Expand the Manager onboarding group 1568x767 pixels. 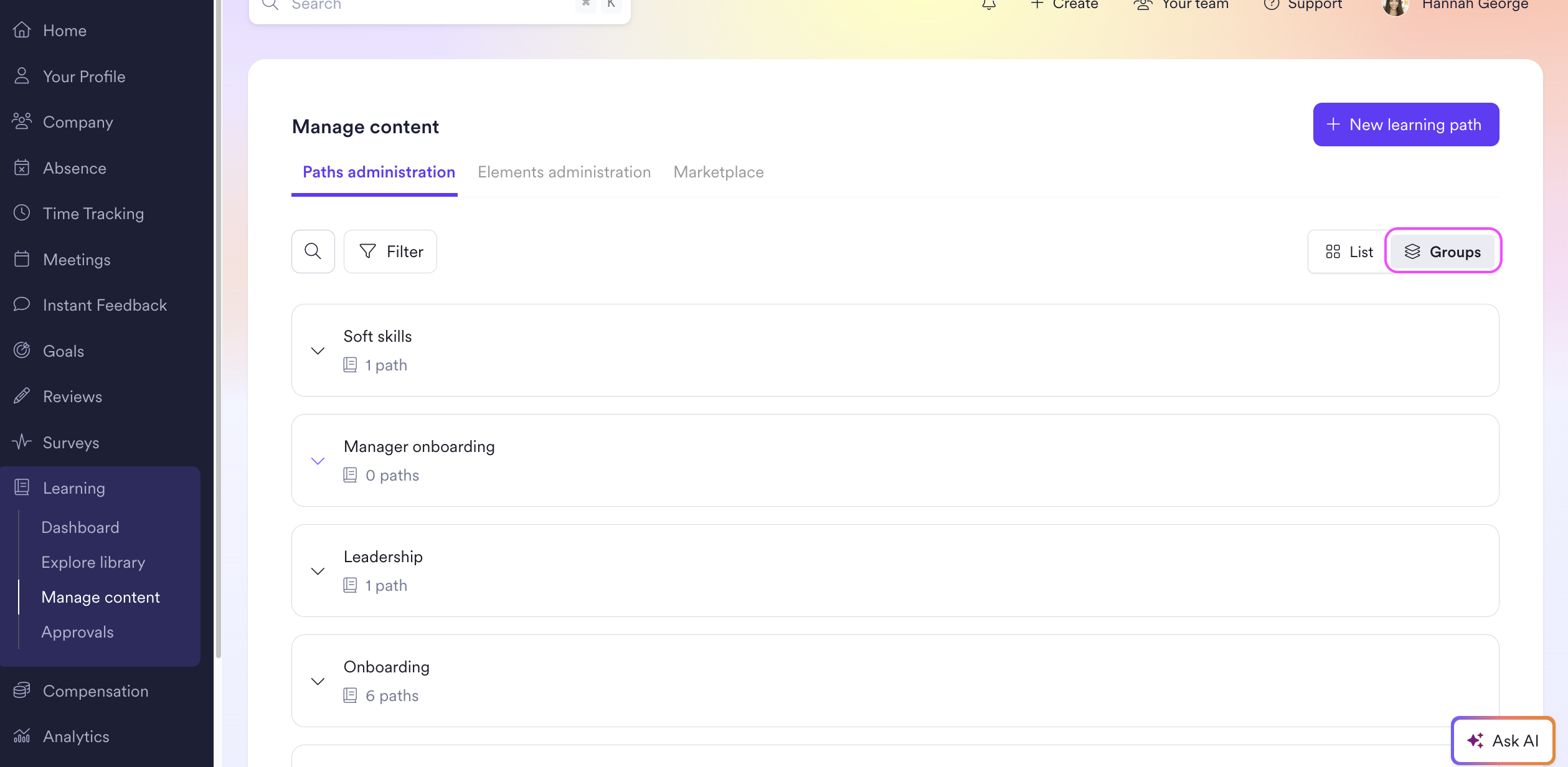point(318,461)
